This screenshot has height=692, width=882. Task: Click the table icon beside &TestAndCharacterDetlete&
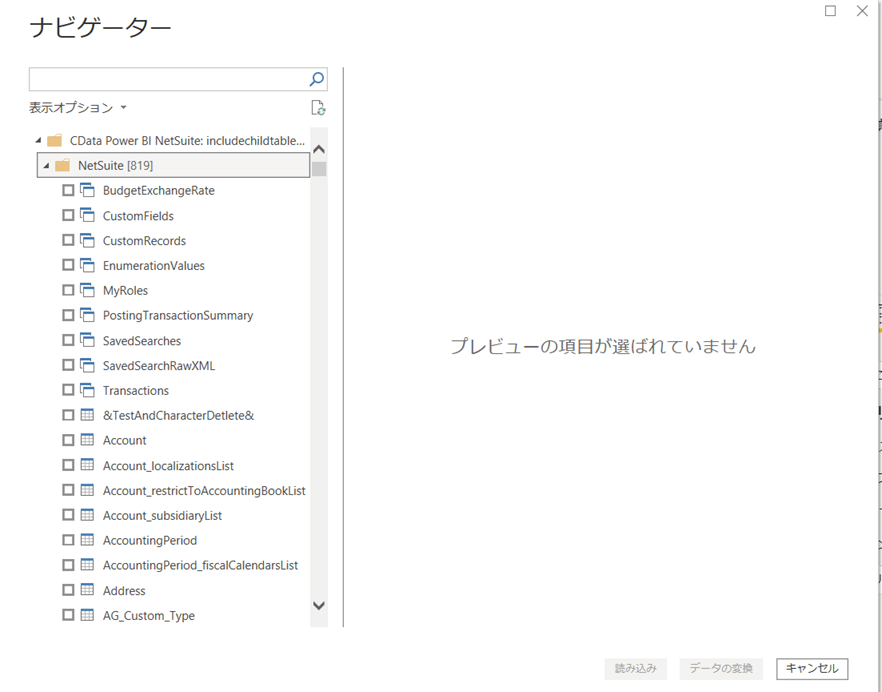pos(87,415)
